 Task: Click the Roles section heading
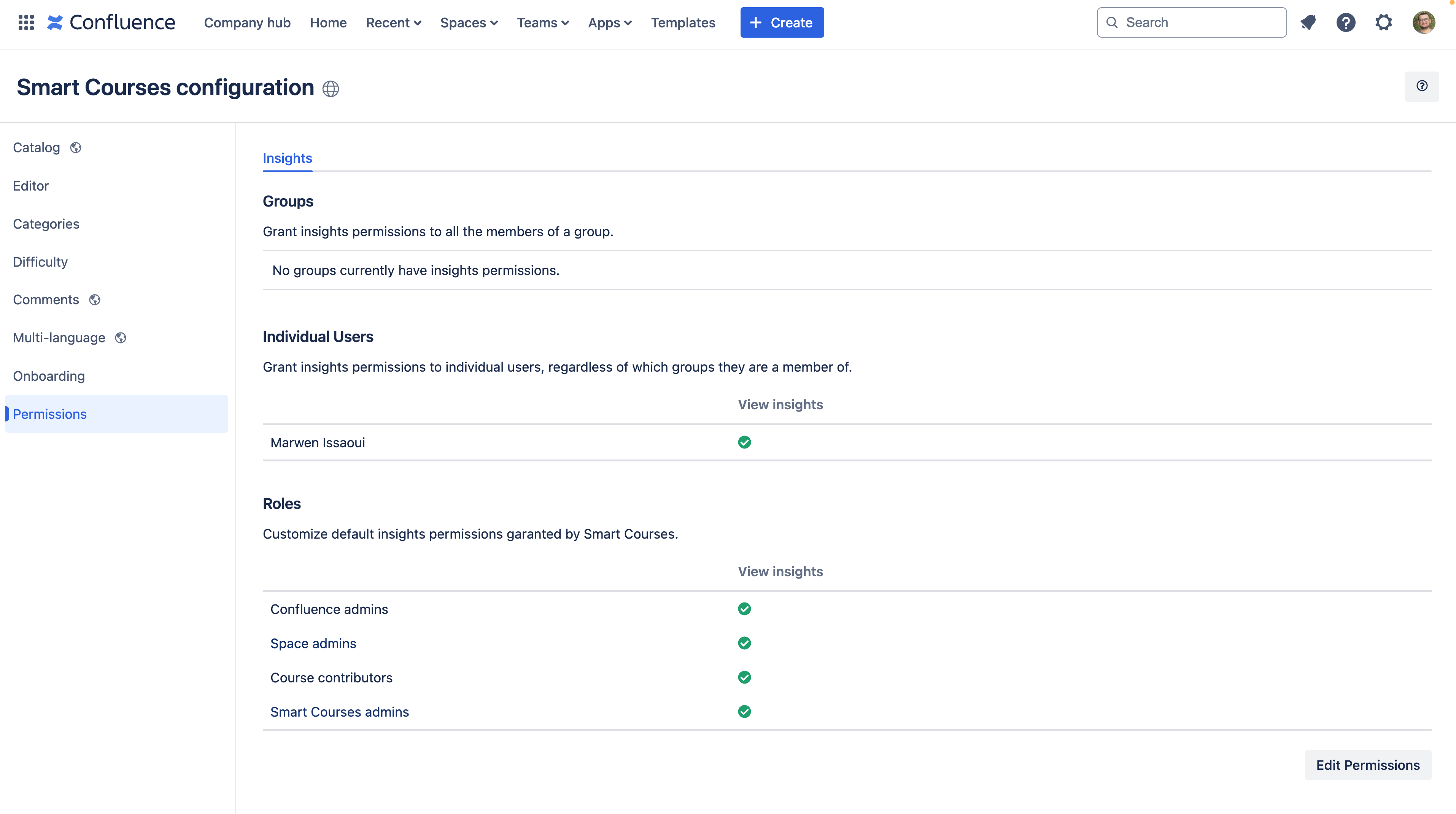click(281, 504)
